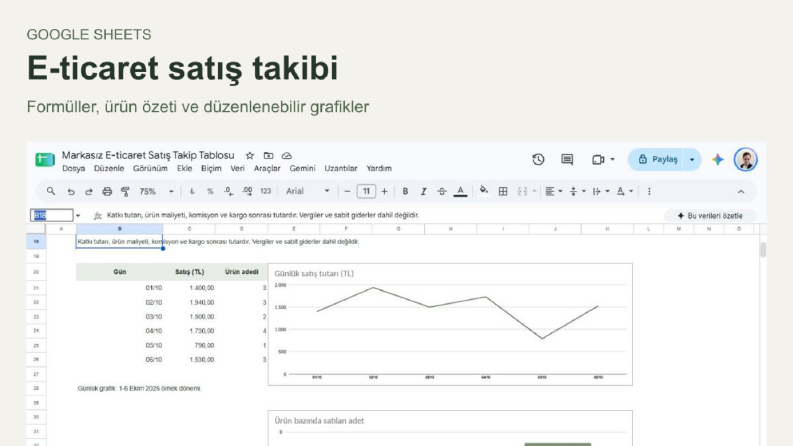Open the comments panel icon
The image size is (793, 446).
click(567, 159)
